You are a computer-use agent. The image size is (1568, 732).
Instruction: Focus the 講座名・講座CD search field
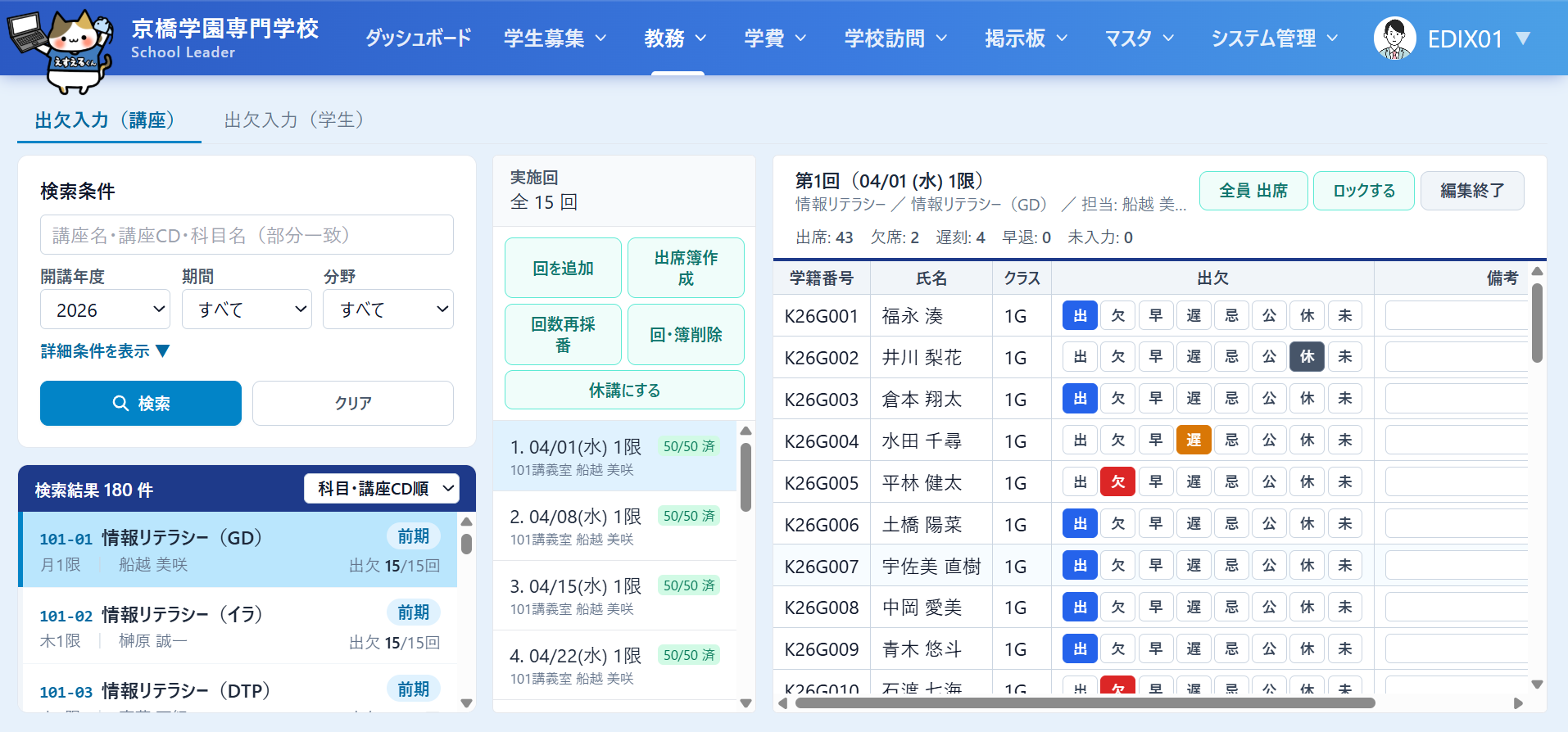click(247, 235)
